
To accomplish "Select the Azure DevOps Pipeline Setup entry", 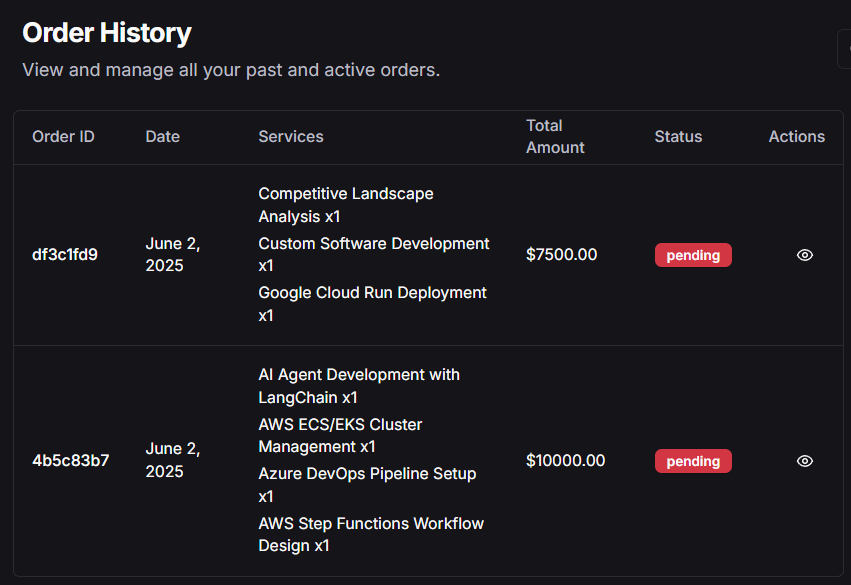I will pyautogui.click(x=366, y=485).
